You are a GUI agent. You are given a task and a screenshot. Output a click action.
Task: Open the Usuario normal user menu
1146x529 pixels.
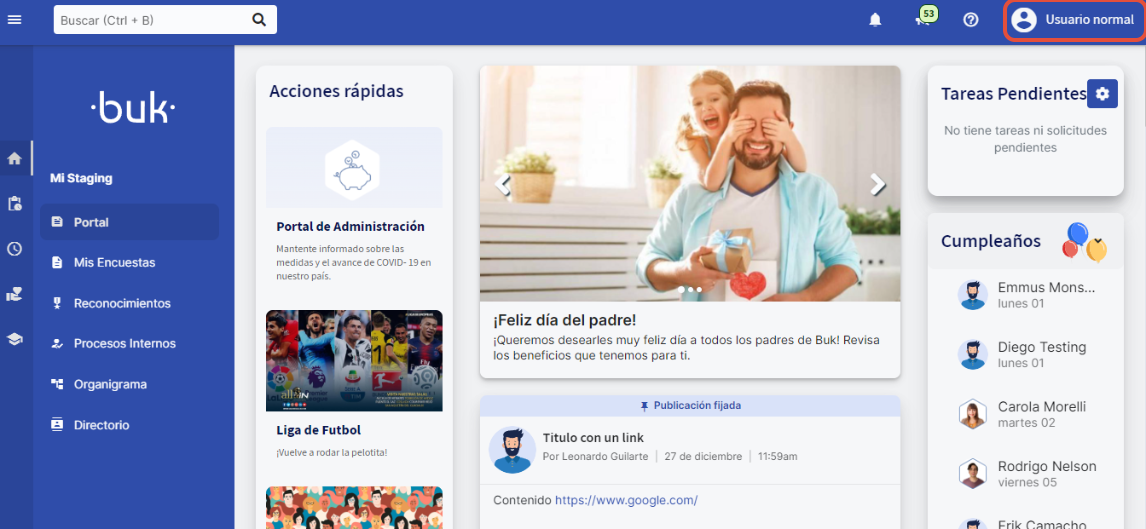tap(1074, 20)
